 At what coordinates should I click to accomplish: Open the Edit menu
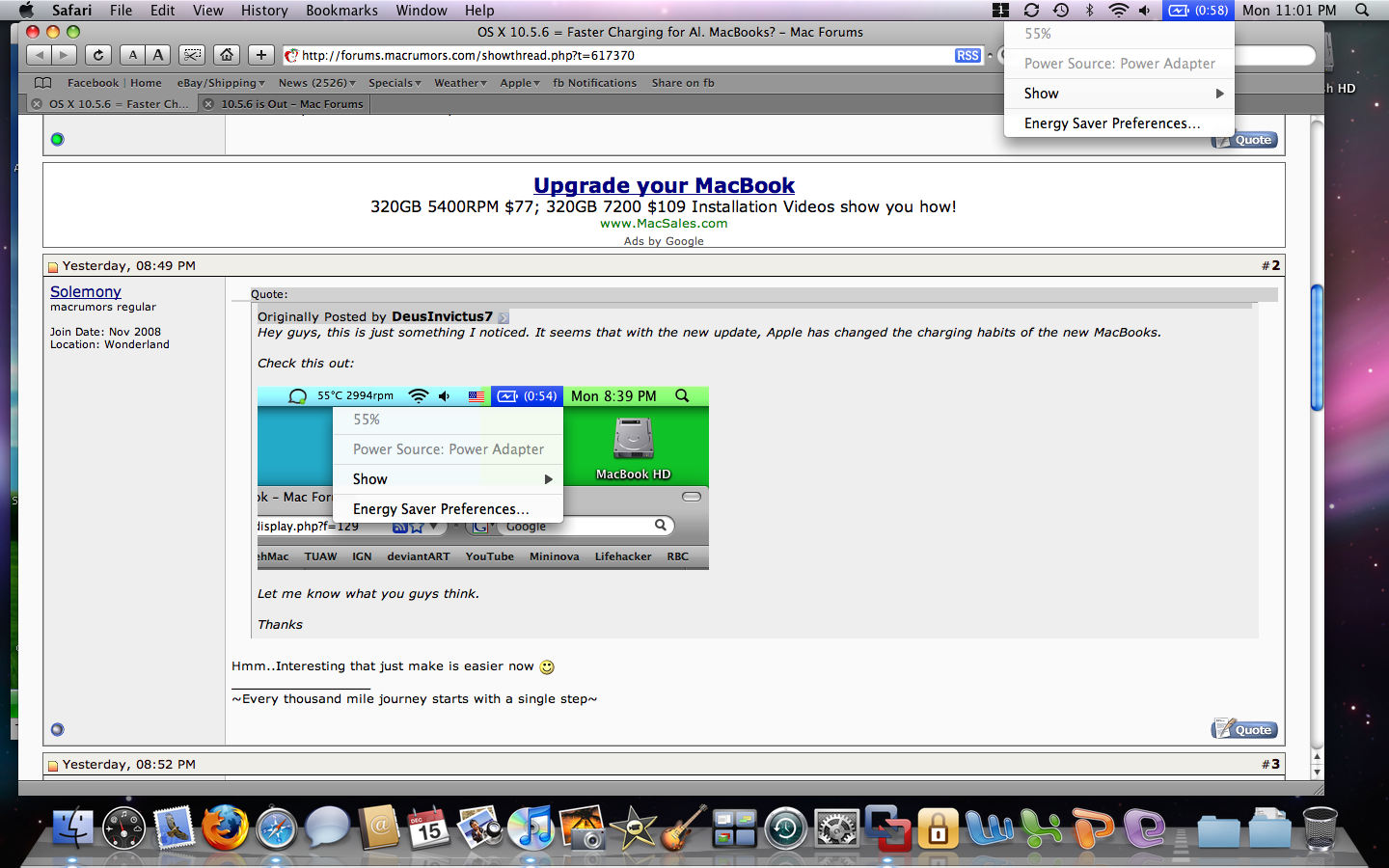pyautogui.click(x=162, y=11)
